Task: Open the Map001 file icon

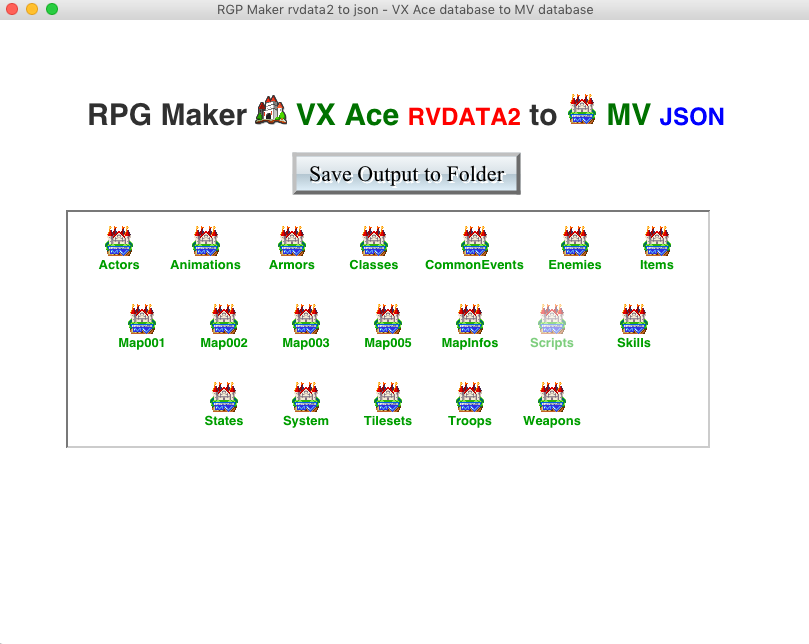Action: point(142,320)
